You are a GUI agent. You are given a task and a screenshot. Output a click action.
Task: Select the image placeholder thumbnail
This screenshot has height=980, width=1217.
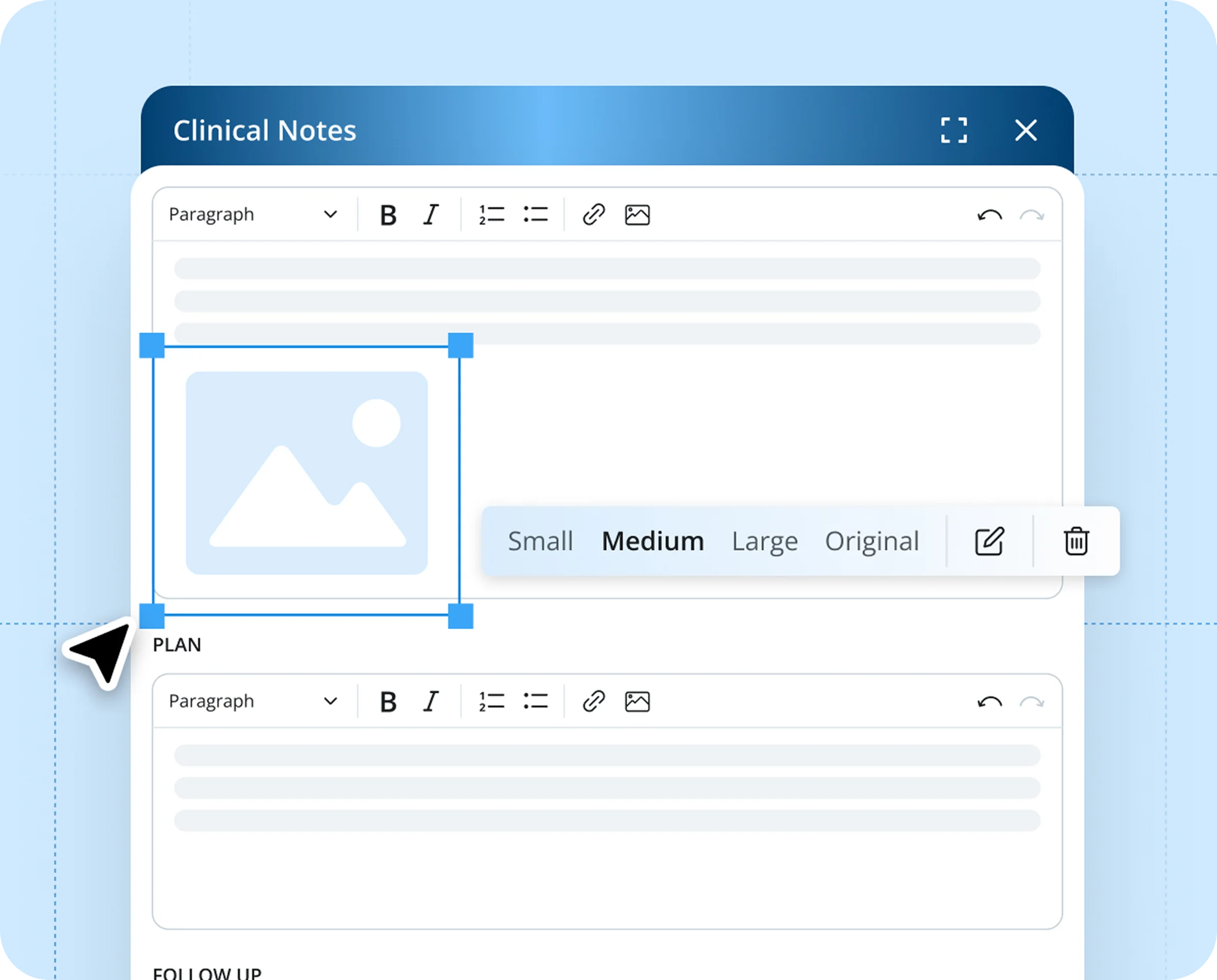(x=306, y=473)
